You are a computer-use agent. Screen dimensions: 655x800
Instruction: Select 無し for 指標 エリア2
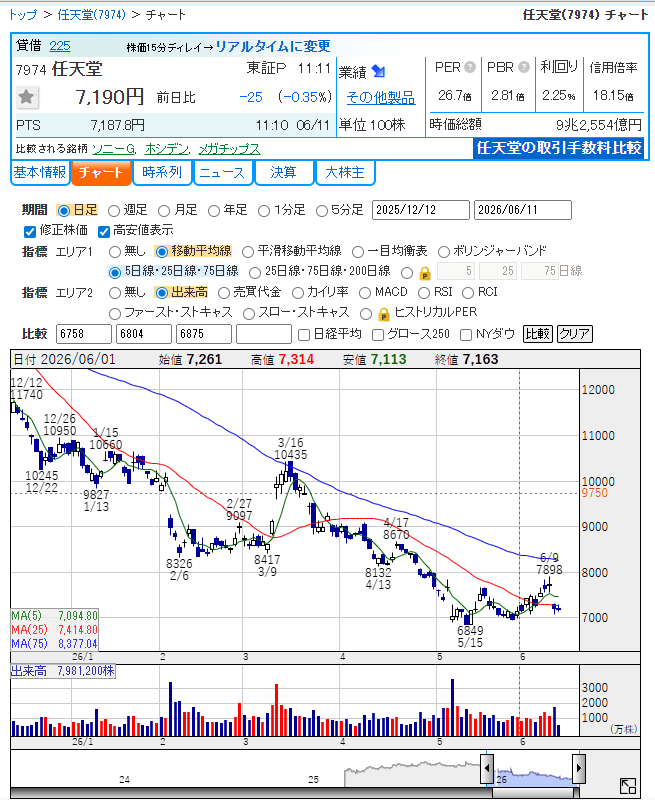(x=115, y=293)
